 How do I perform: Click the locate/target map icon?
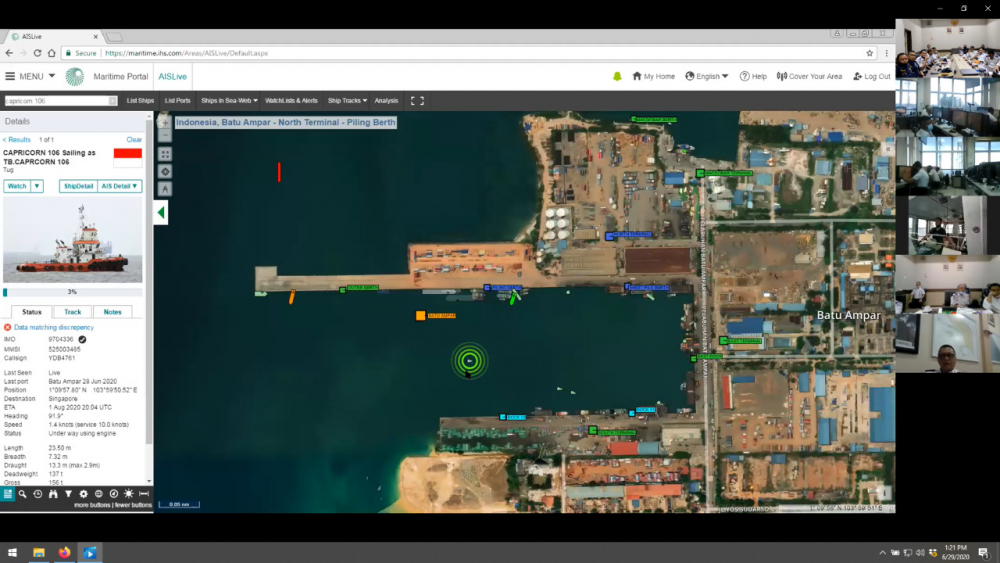[165, 172]
